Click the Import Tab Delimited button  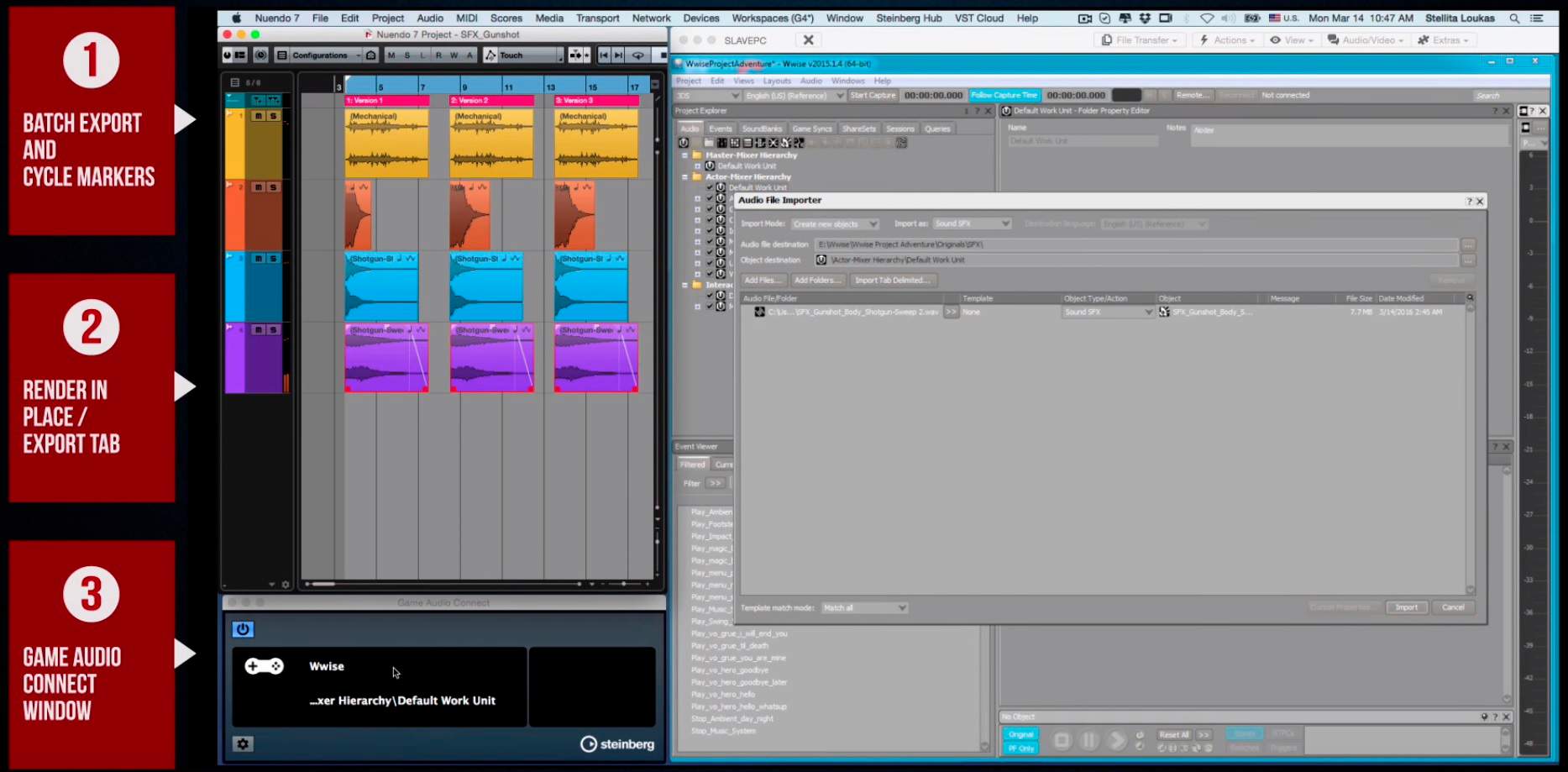pos(893,281)
